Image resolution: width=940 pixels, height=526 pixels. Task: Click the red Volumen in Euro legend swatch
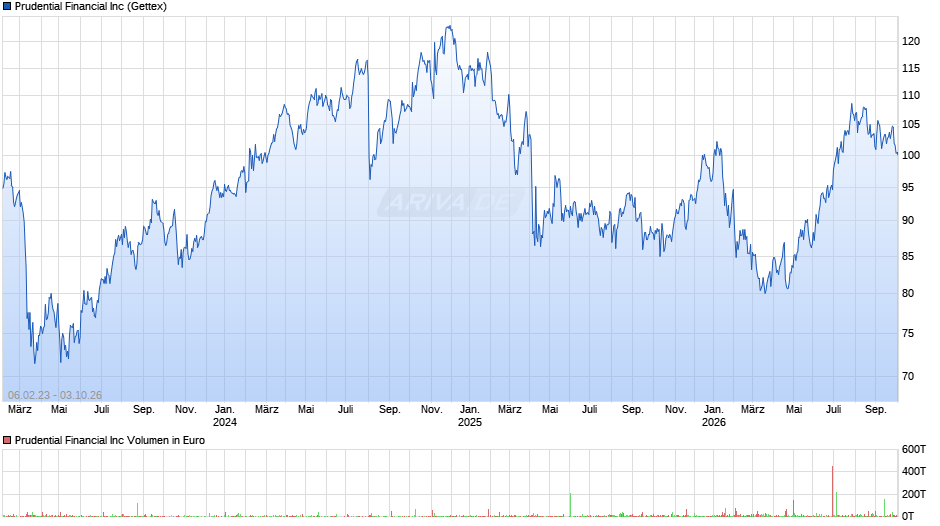tap(7, 440)
